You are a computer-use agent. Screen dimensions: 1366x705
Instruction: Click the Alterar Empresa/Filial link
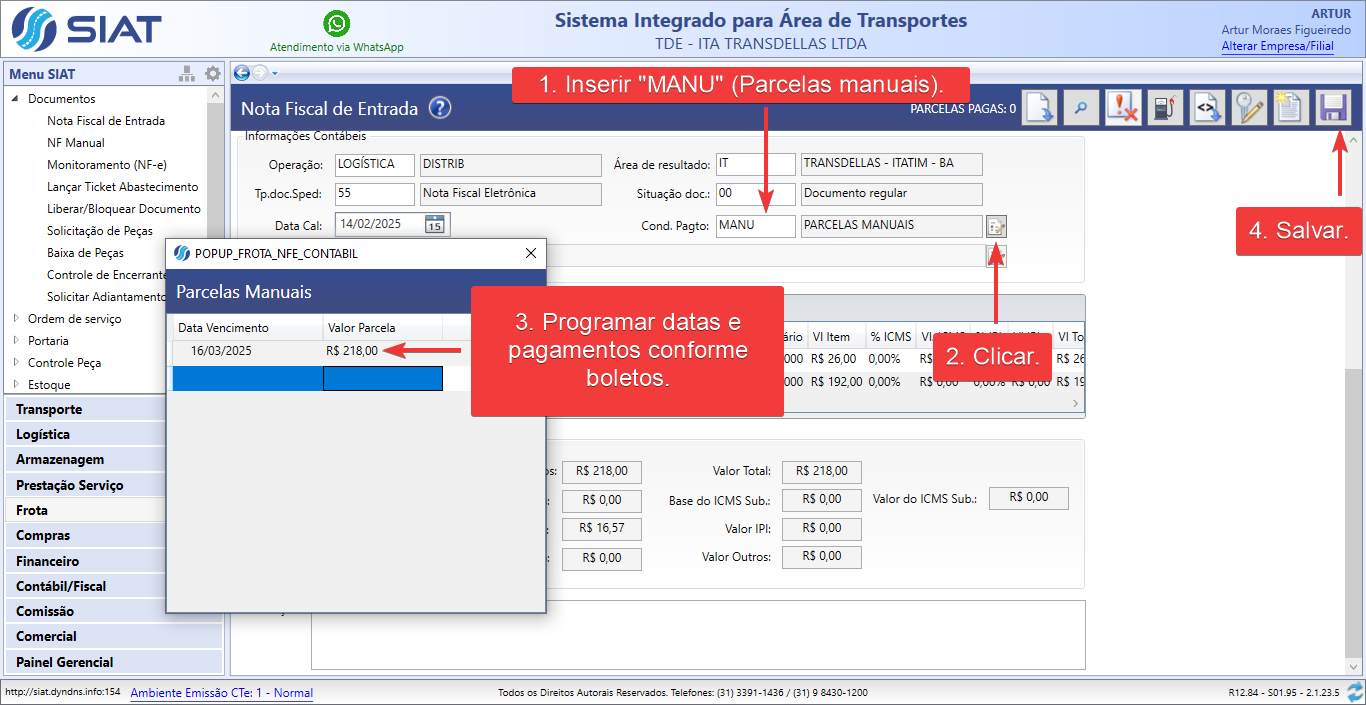[1277, 46]
